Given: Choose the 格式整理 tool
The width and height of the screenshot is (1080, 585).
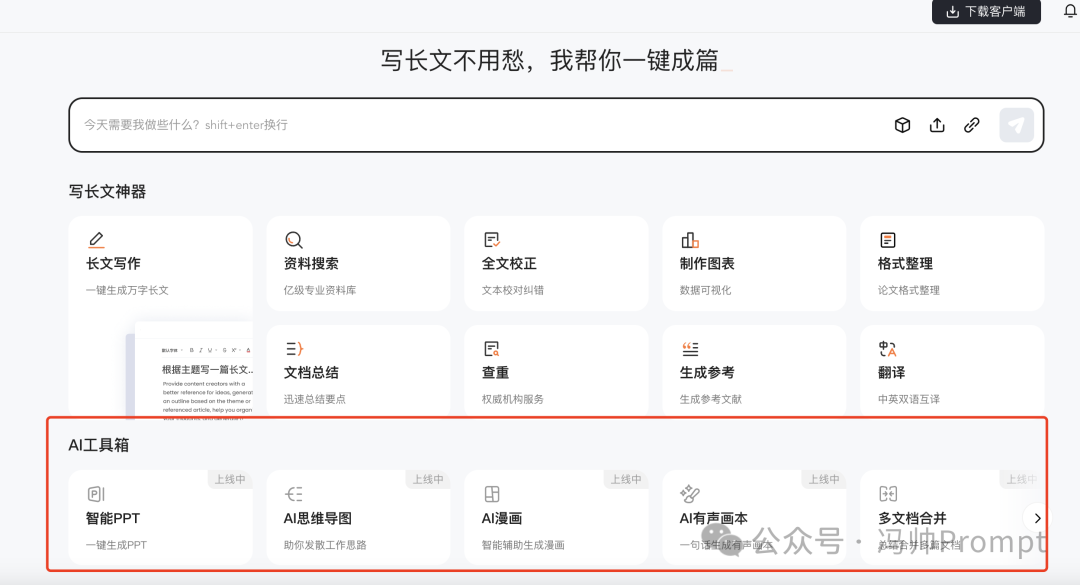Looking at the screenshot, I should point(951,264).
